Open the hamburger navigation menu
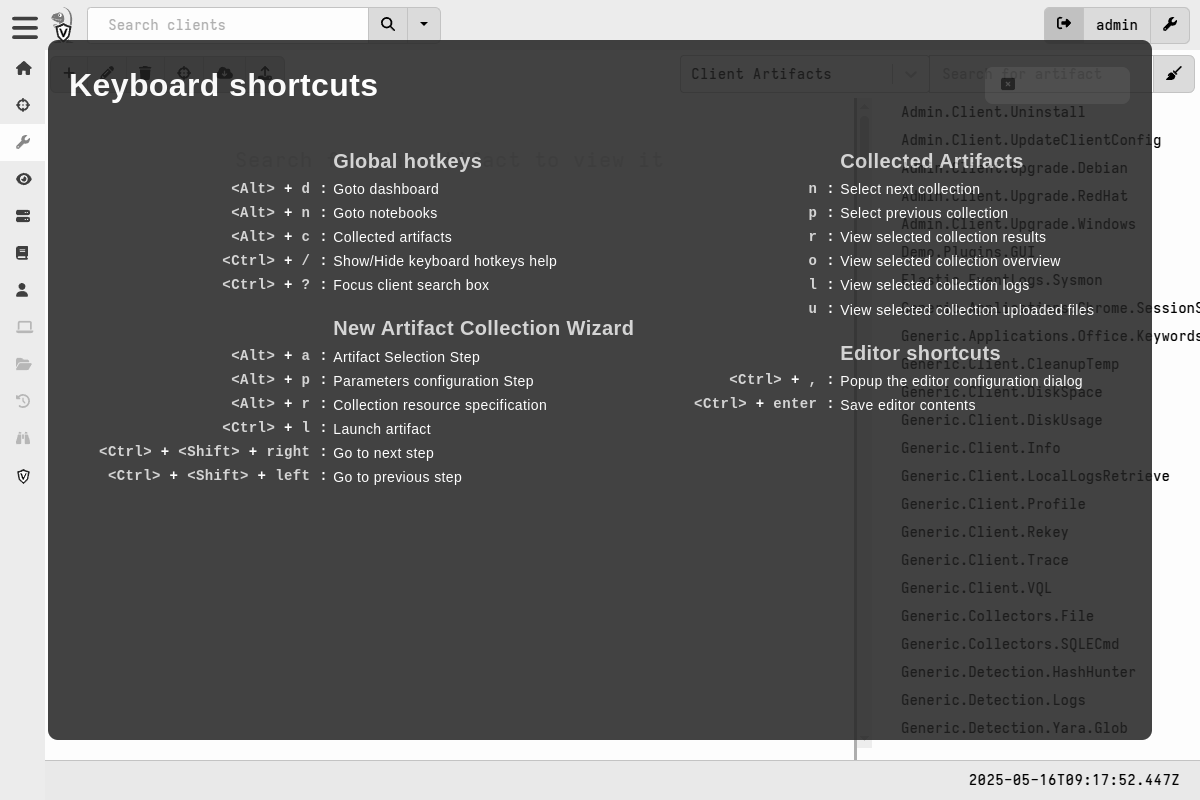 pyautogui.click(x=25, y=27)
